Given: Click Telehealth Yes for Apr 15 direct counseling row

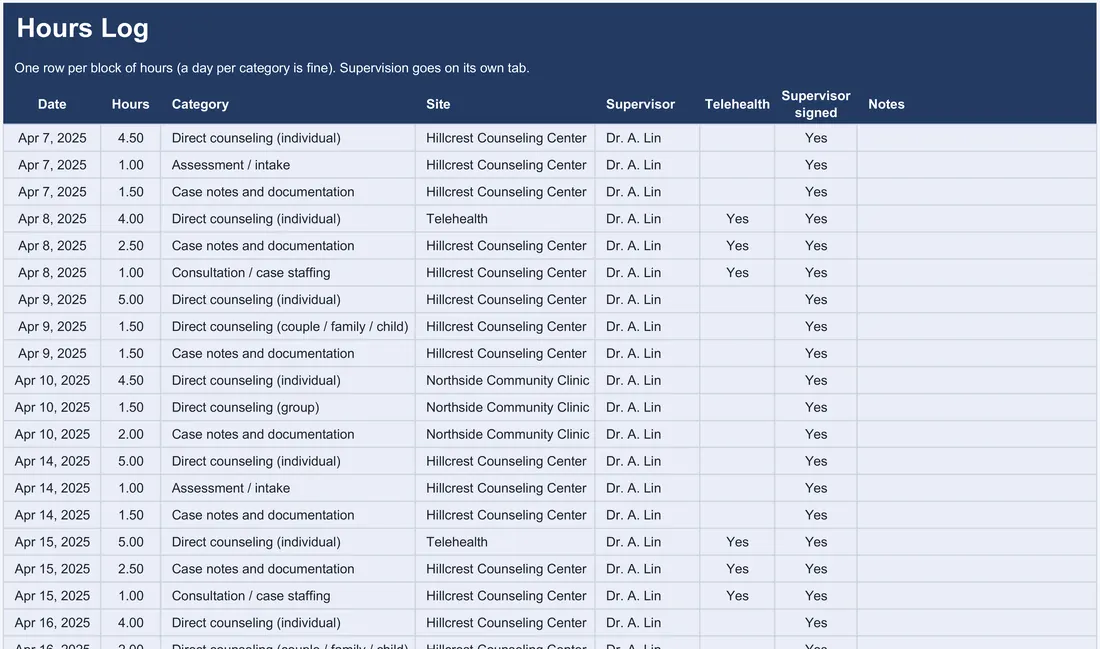Looking at the screenshot, I should (x=737, y=542).
